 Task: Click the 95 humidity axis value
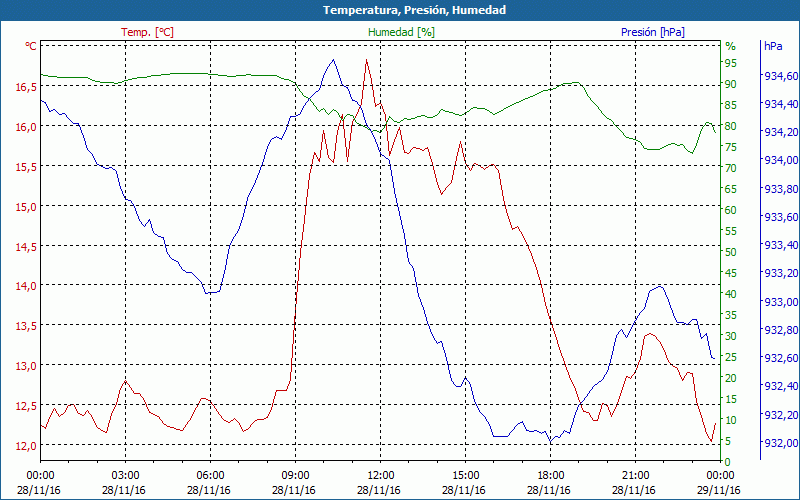tap(731, 63)
